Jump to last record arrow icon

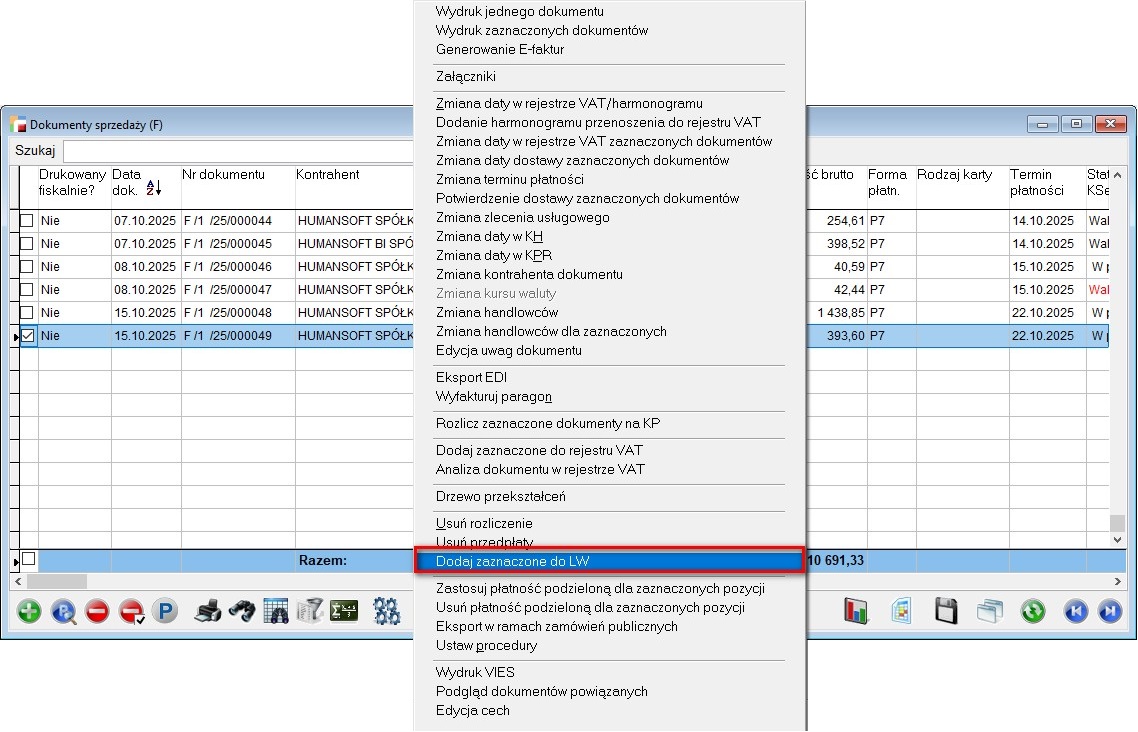[x=1109, y=611]
